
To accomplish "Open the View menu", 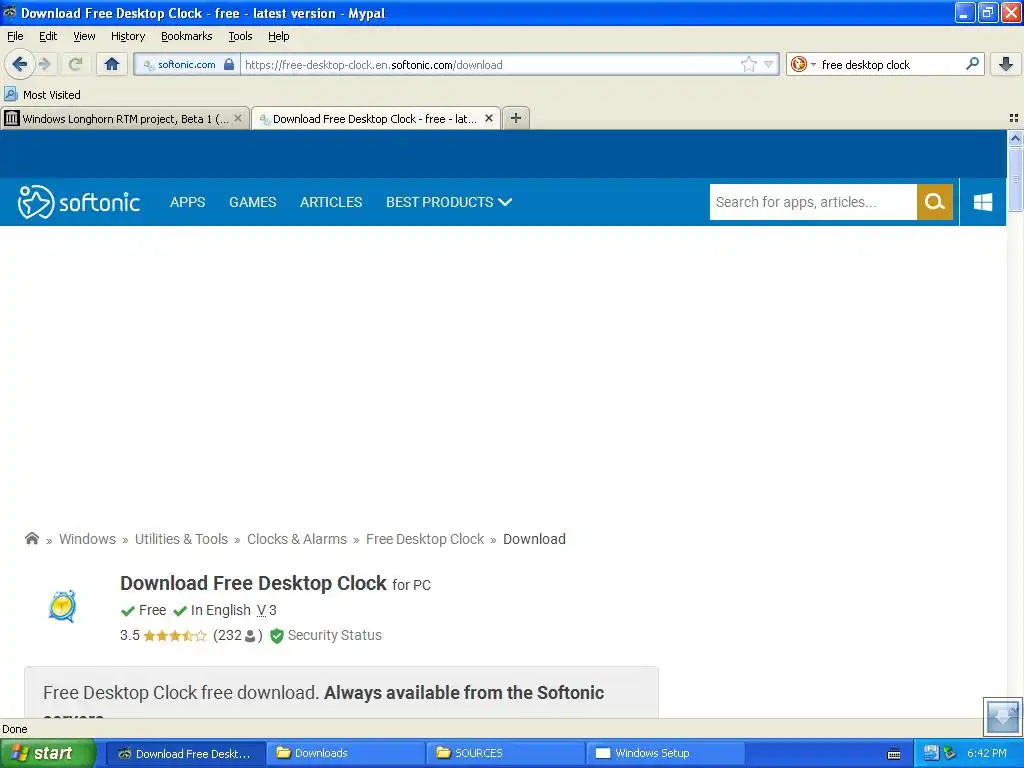I will 84,36.
